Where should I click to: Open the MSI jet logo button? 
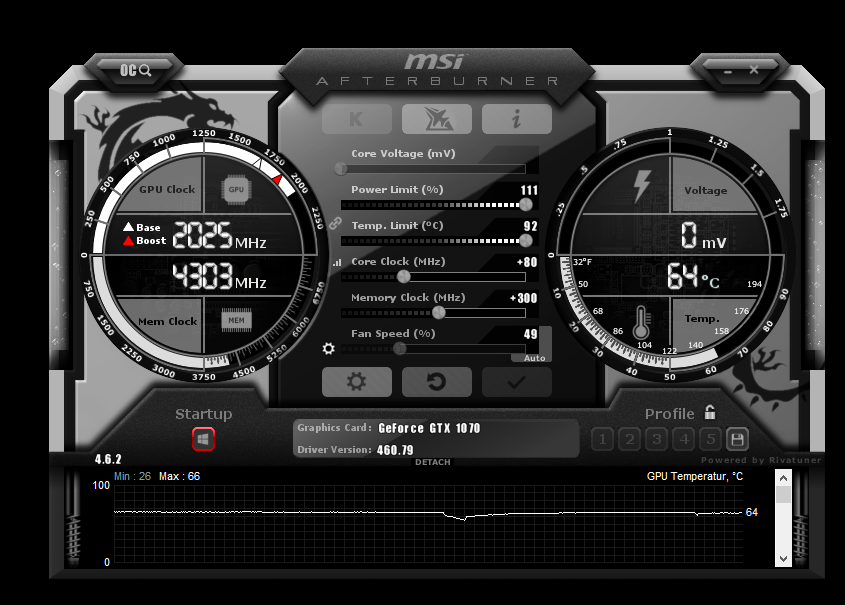[437, 119]
